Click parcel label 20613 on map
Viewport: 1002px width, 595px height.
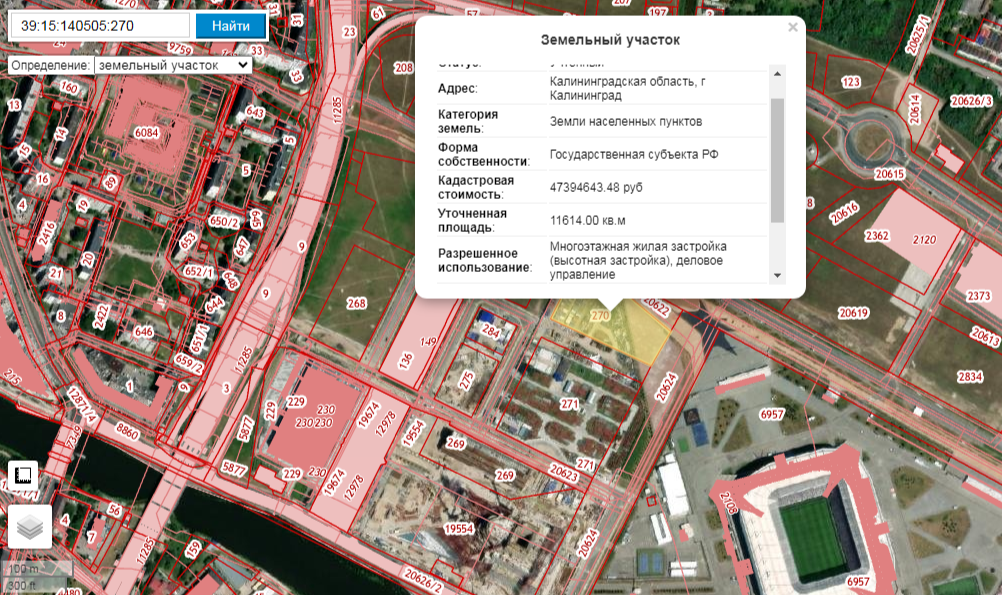coord(985,336)
